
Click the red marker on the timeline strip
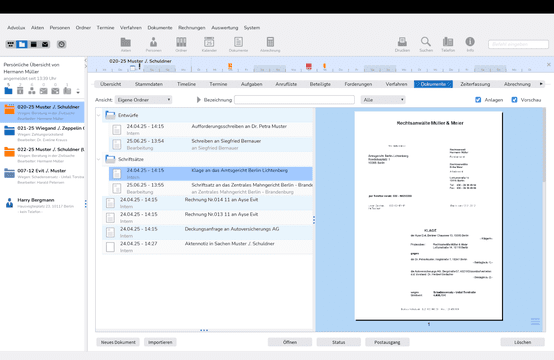click(x=309, y=66)
